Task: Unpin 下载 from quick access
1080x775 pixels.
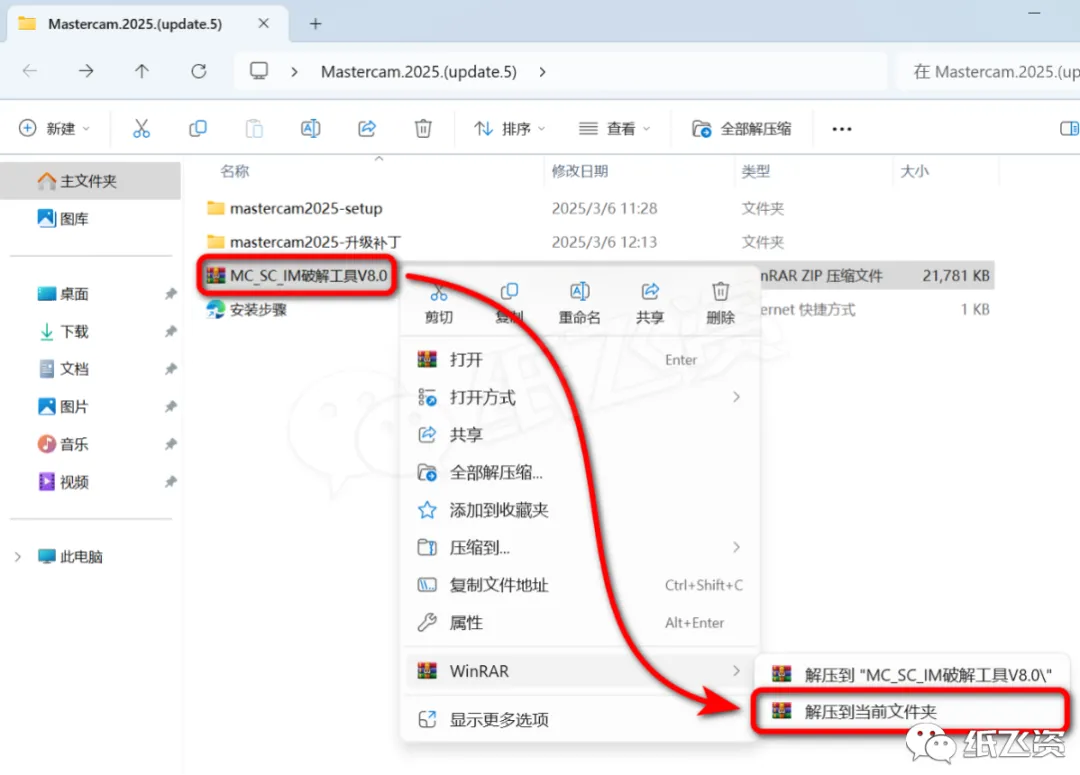Action: coord(170,332)
